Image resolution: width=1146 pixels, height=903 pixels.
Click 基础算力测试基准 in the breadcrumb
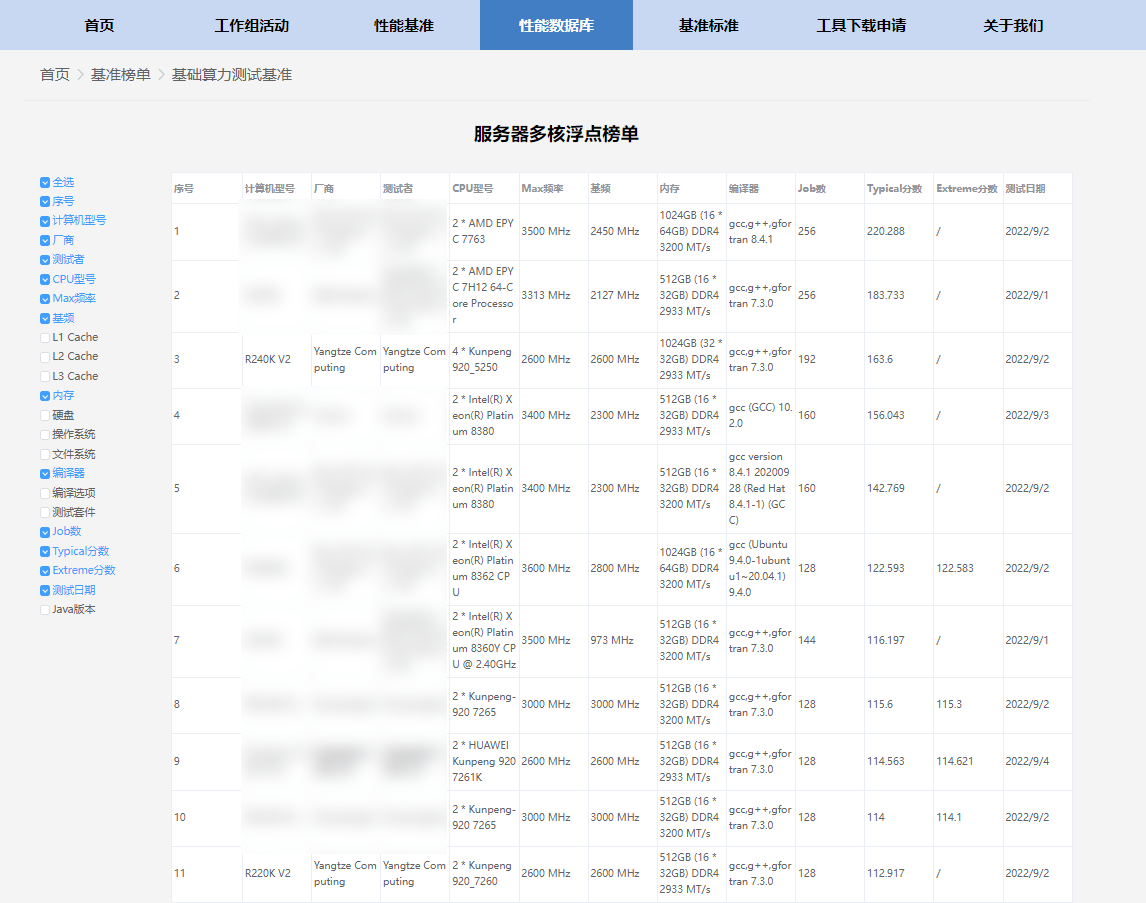(232, 75)
